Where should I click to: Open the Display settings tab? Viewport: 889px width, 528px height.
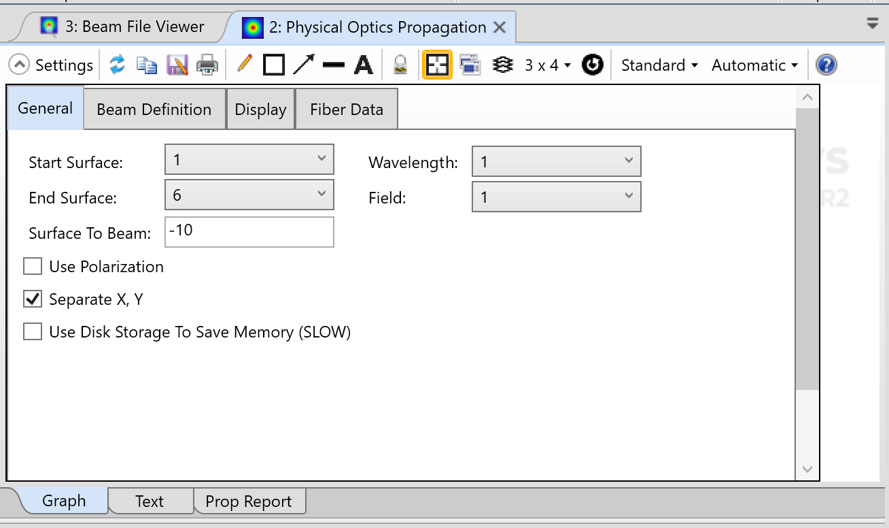[260, 109]
